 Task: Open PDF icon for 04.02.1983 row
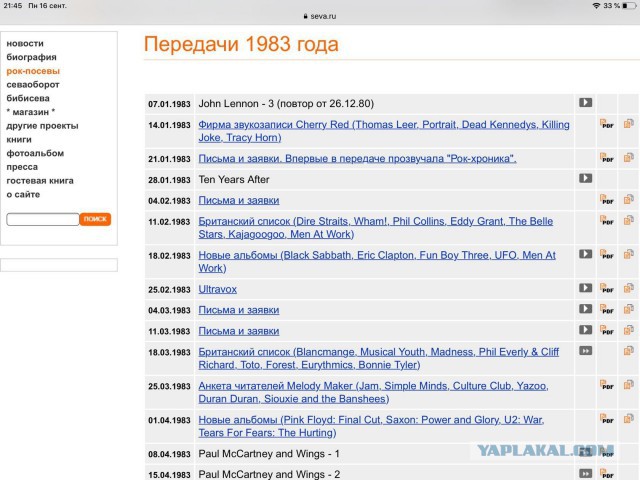(x=607, y=200)
